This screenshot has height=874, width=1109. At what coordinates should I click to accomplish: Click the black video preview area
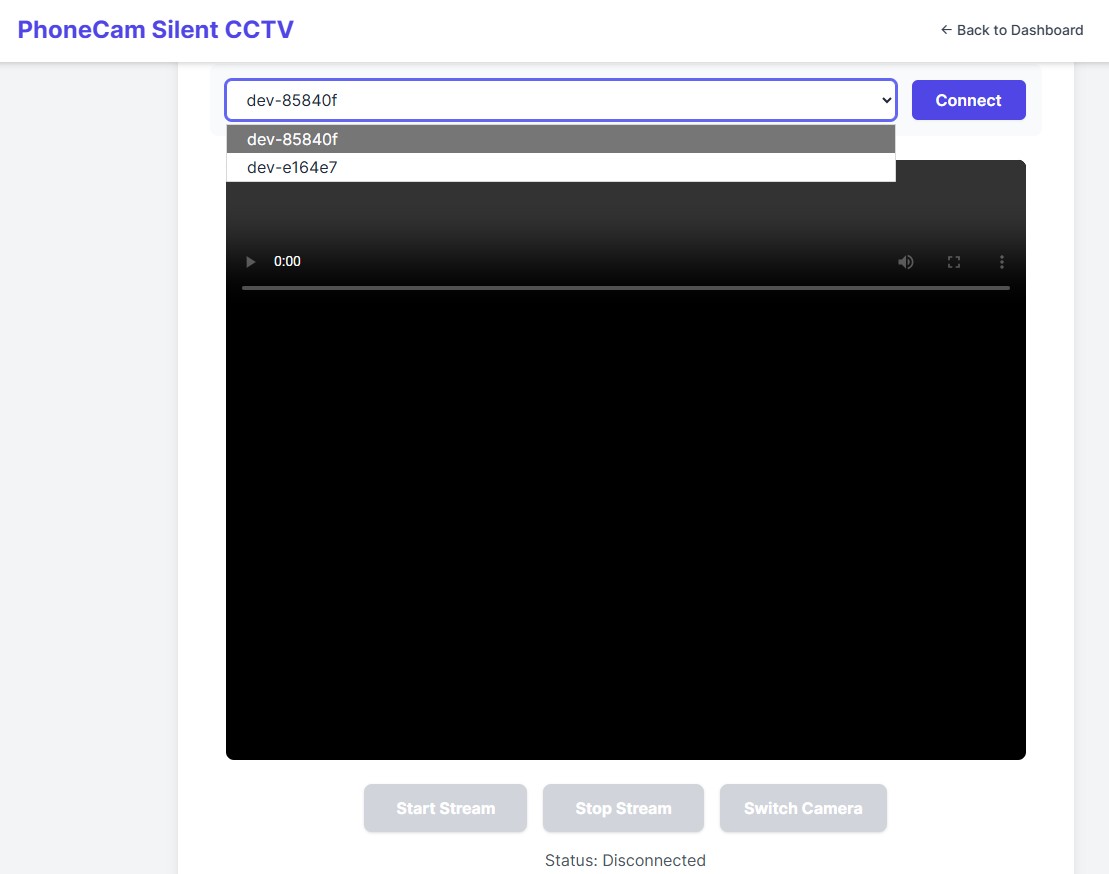click(626, 520)
